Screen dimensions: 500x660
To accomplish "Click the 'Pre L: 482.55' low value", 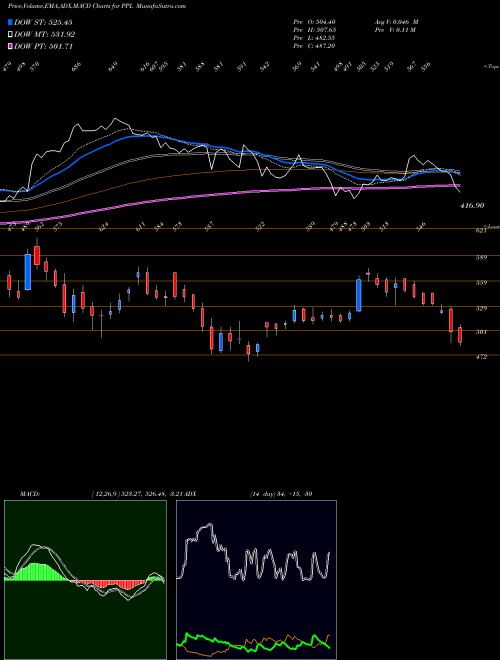I will pos(314,38).
